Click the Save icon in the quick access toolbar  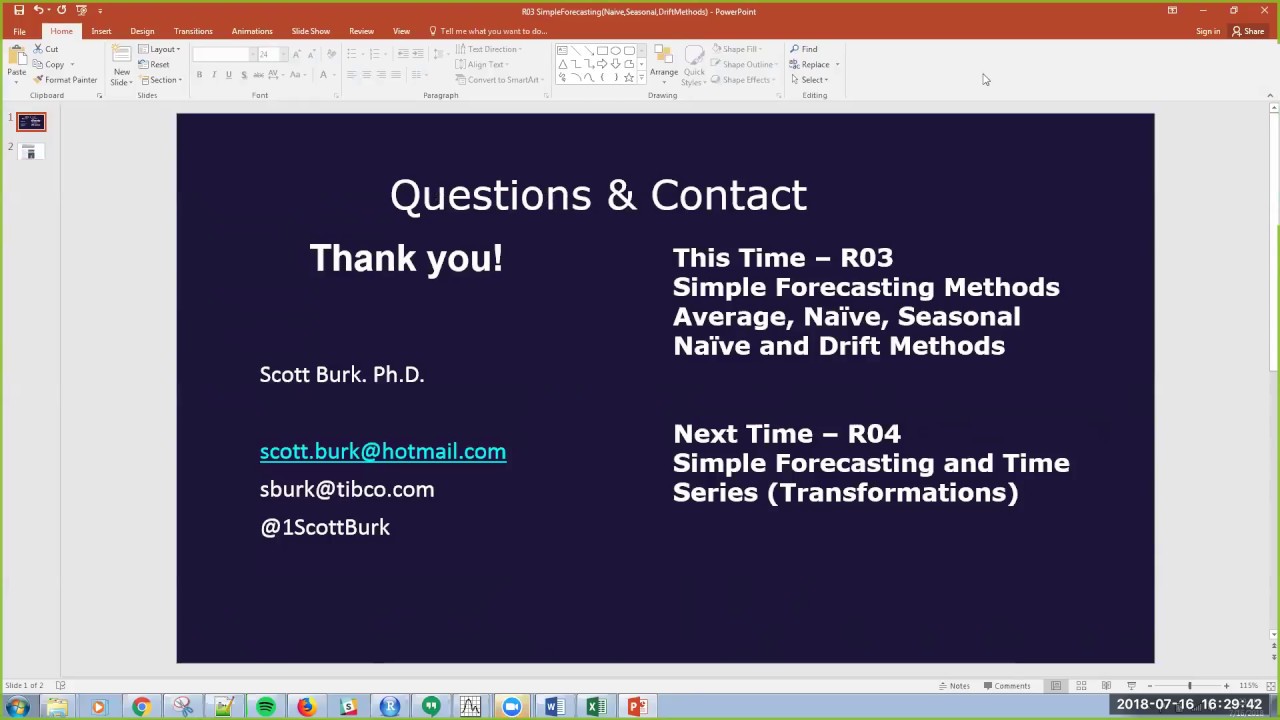coord(18,10)
